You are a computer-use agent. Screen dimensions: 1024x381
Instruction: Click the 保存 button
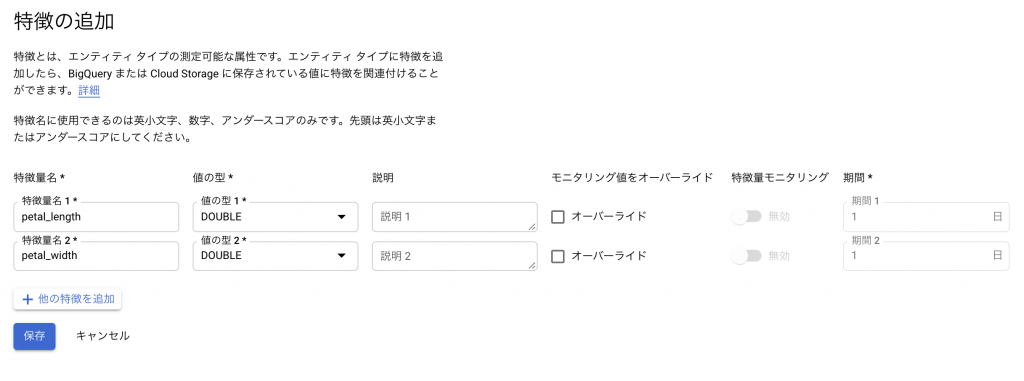(x=35, y=337)
